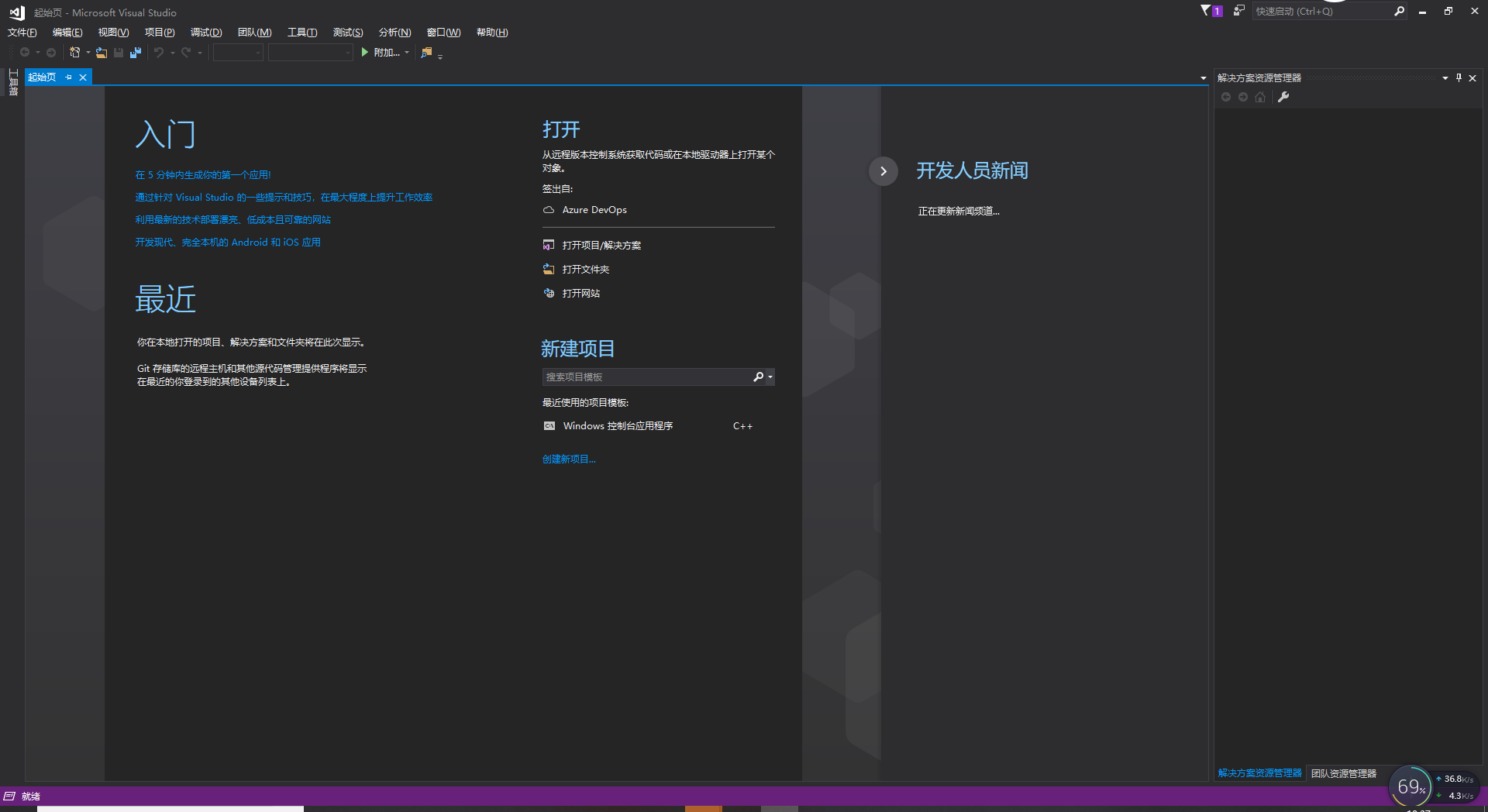Open the 项目(P) menu
Image resolution: width=1488 pixels, height=812 pixels.
(x=160, y=32)
